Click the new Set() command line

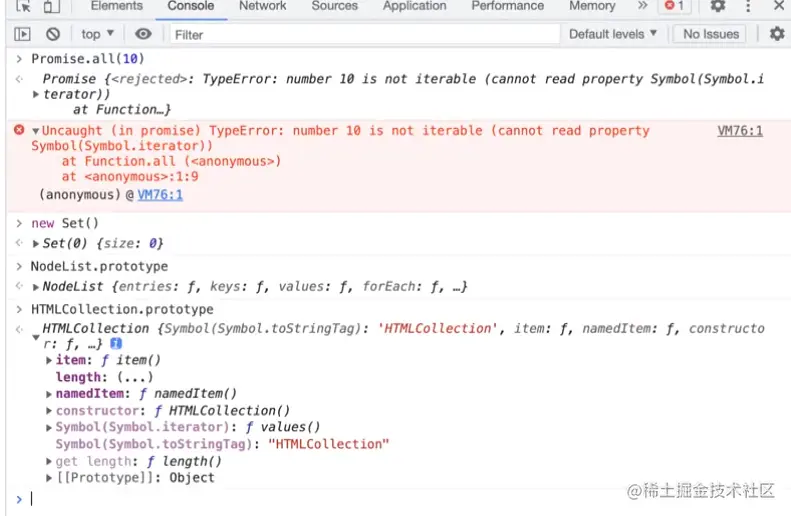65,223
